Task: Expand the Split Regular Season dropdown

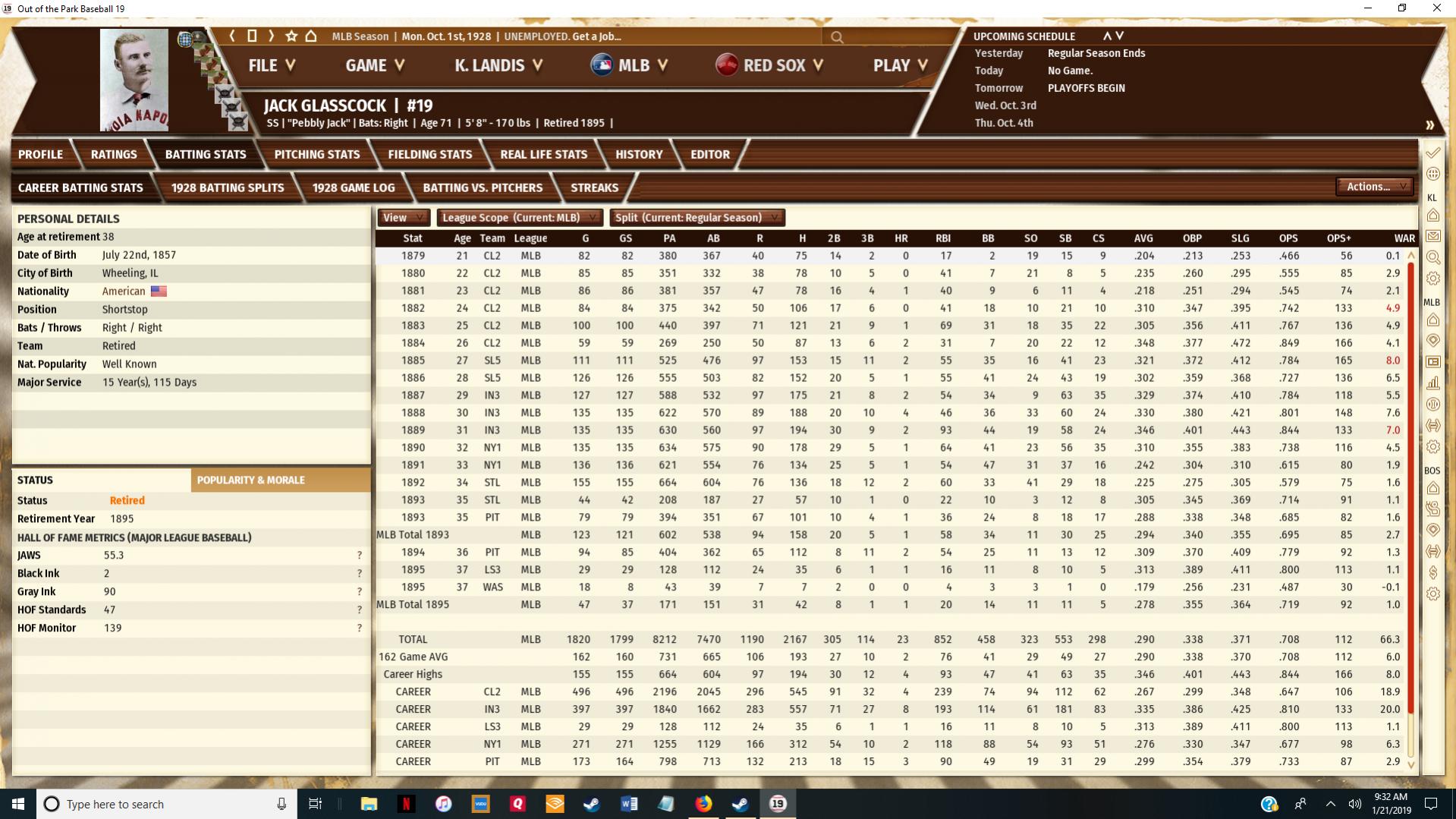Action: (697, 218)
